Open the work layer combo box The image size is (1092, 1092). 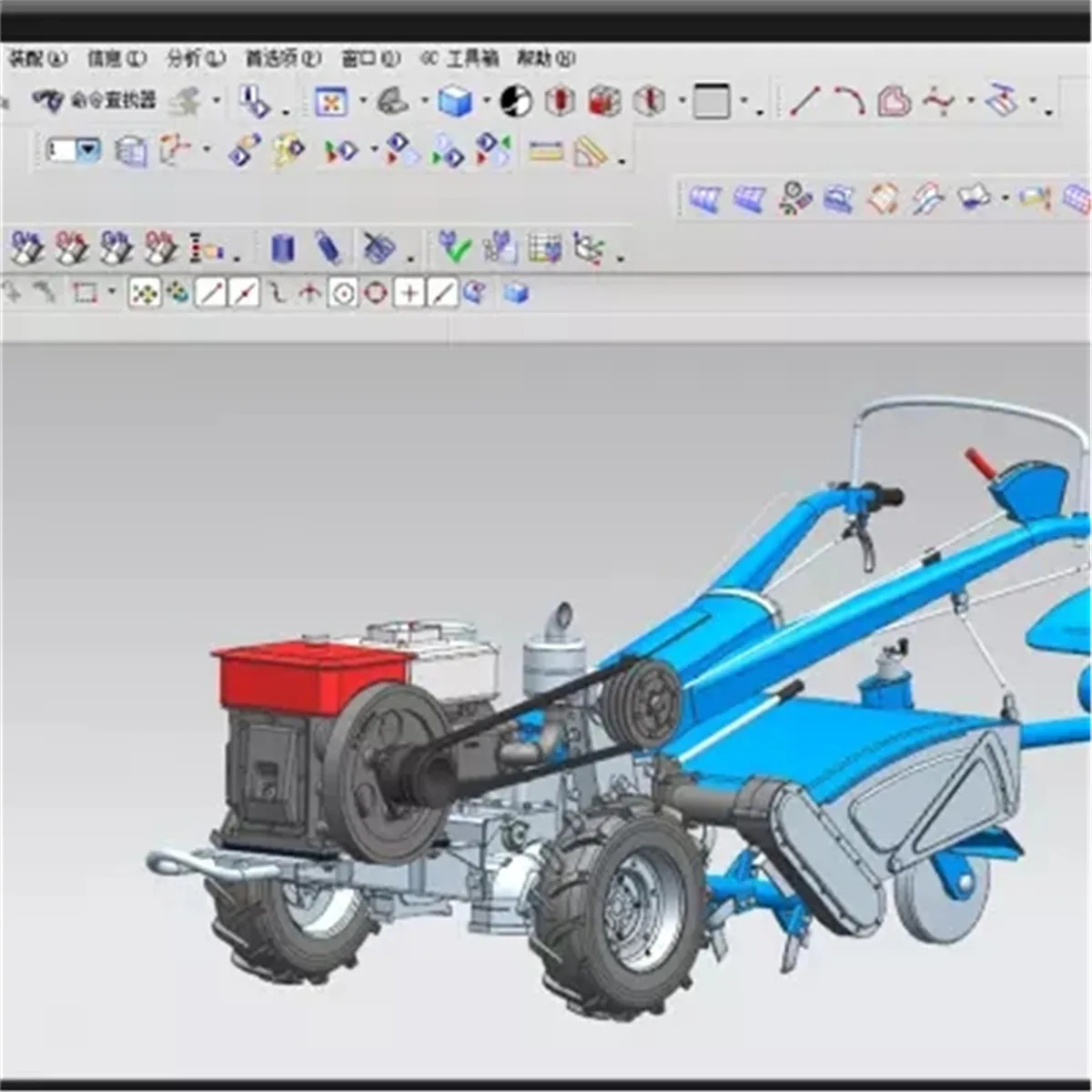tap(74, 150)
